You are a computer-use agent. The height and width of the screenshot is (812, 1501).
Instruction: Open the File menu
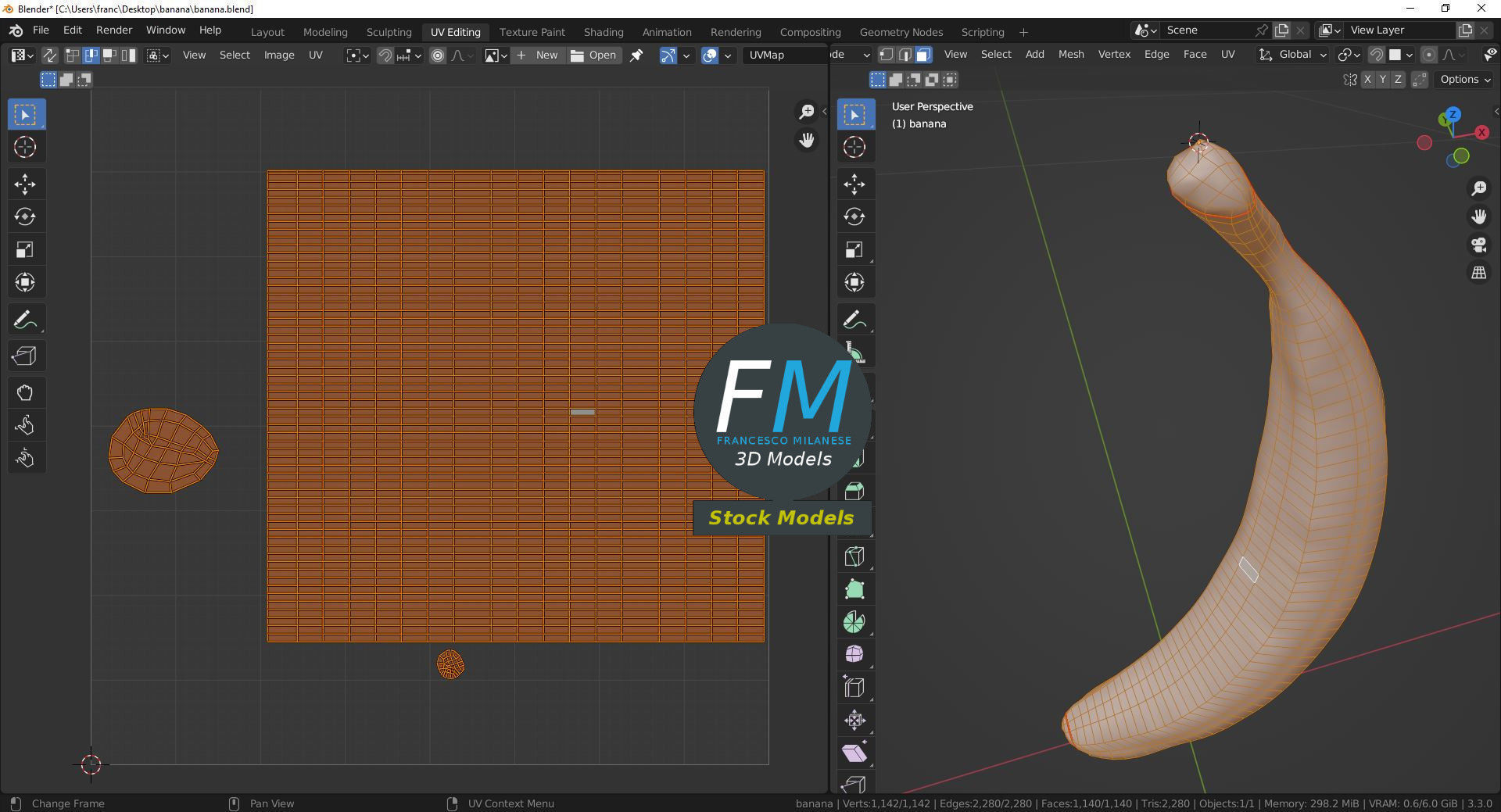pyautogui.click(x=41, y=30)
